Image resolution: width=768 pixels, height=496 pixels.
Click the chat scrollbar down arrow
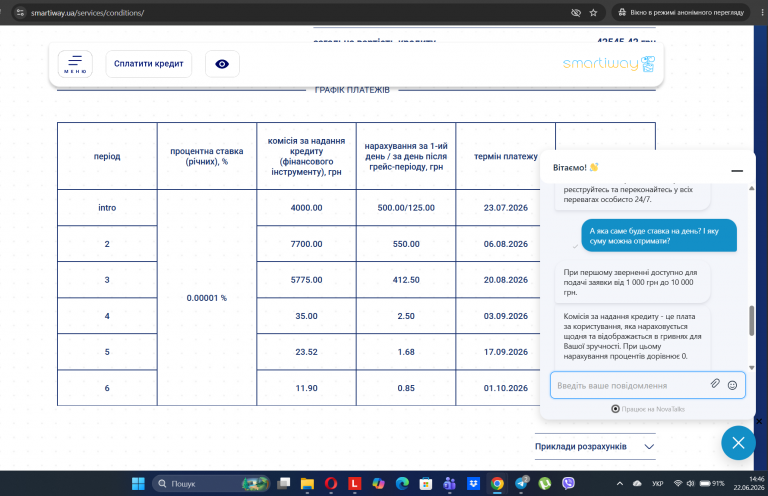click(751, 368)
